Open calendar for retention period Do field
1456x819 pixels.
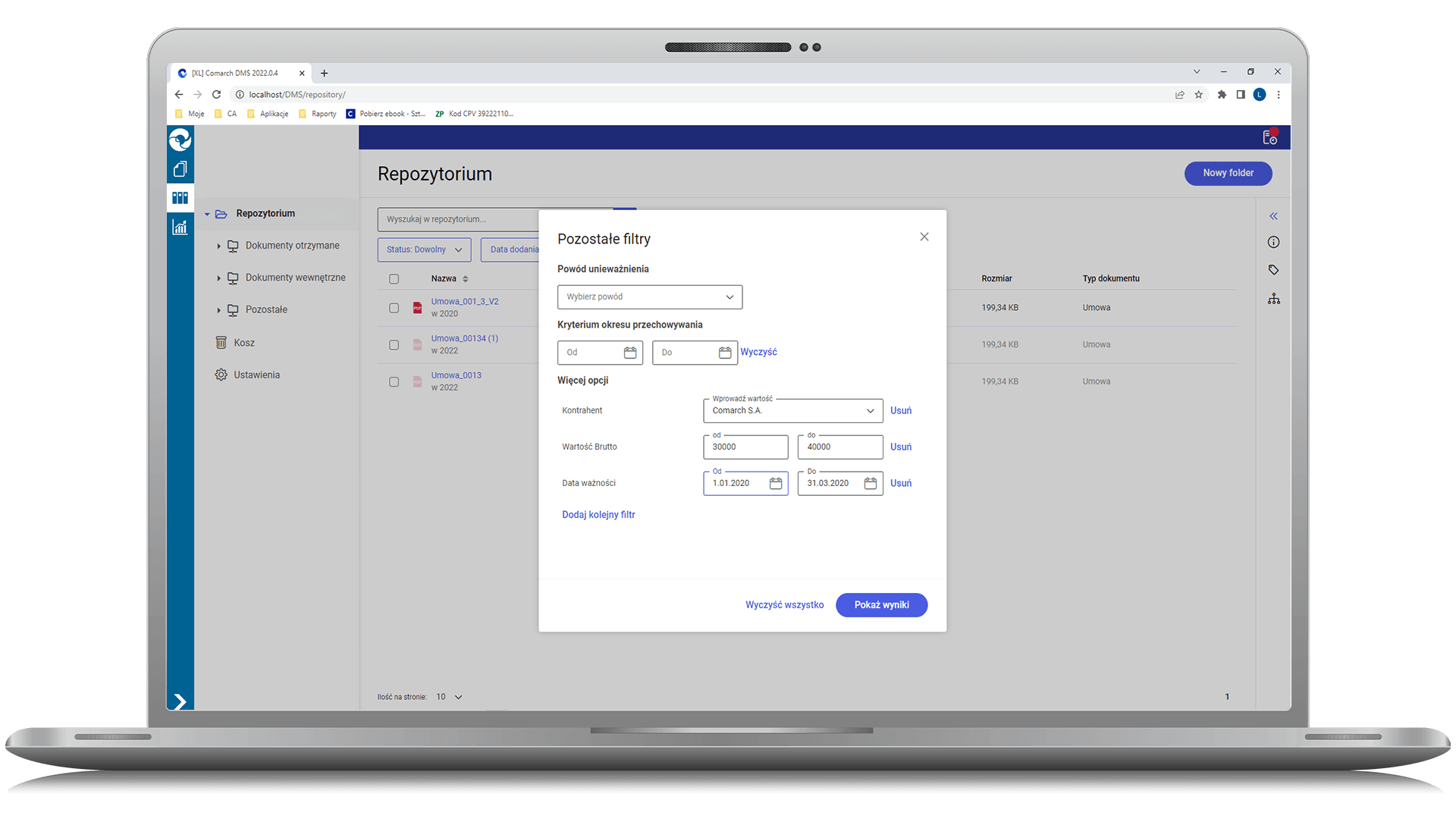coord(725,353)
